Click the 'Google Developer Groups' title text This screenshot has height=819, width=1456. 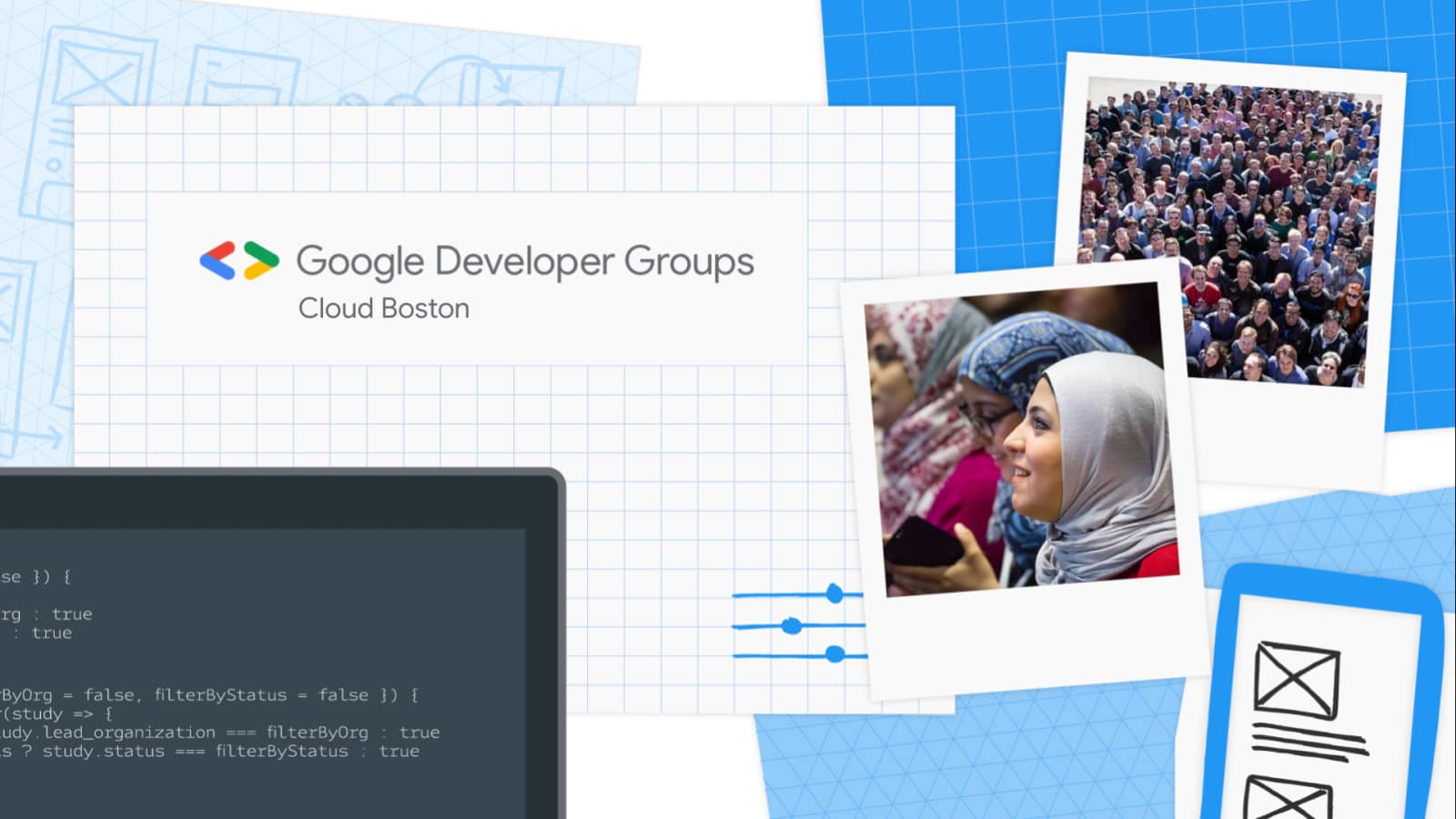(x=525, y=262)
